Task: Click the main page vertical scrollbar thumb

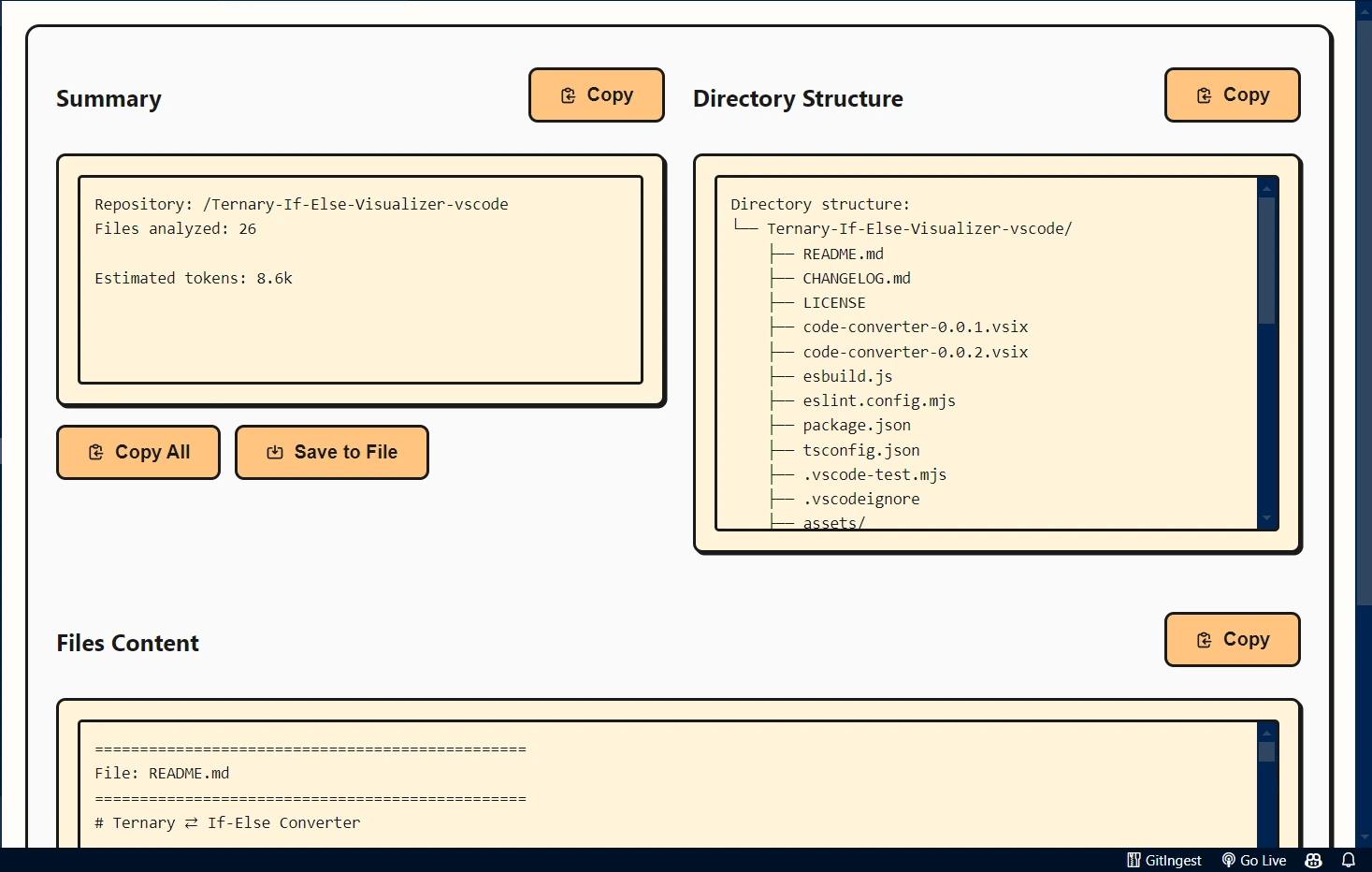Action: (x=1365, y=313)
